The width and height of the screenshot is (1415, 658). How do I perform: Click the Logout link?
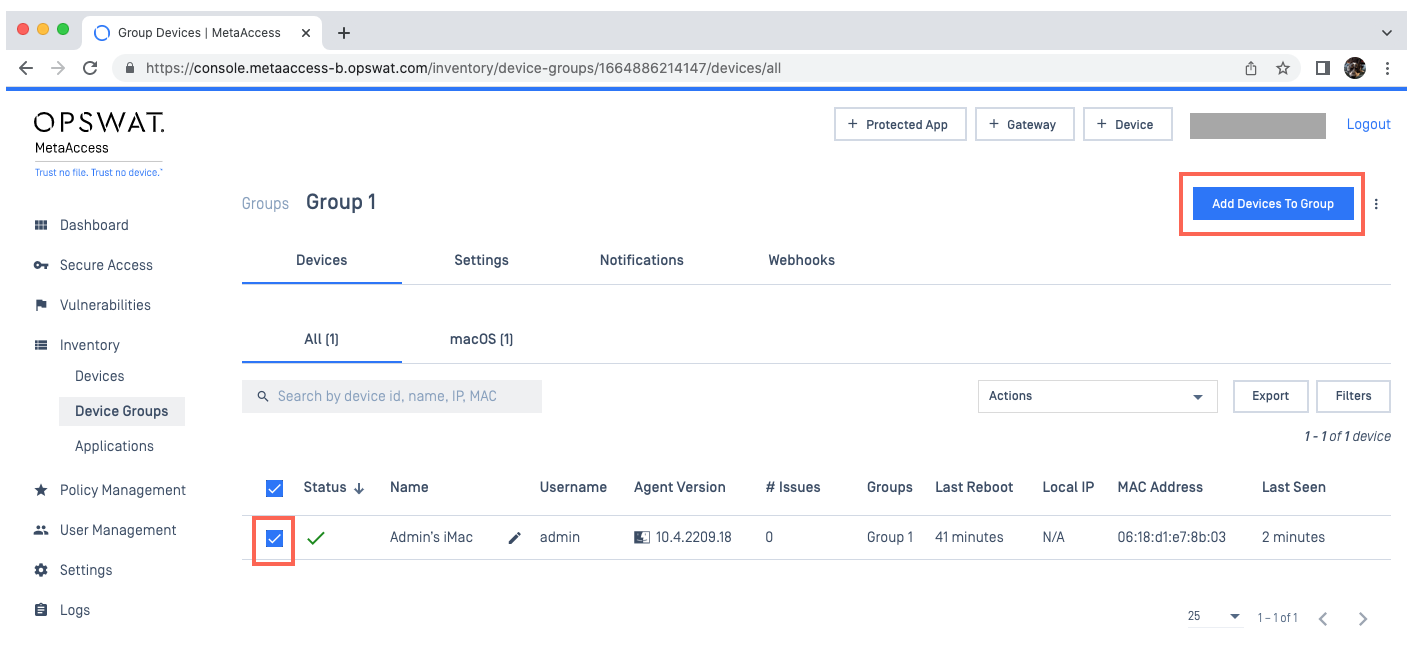pos(1368,124)
